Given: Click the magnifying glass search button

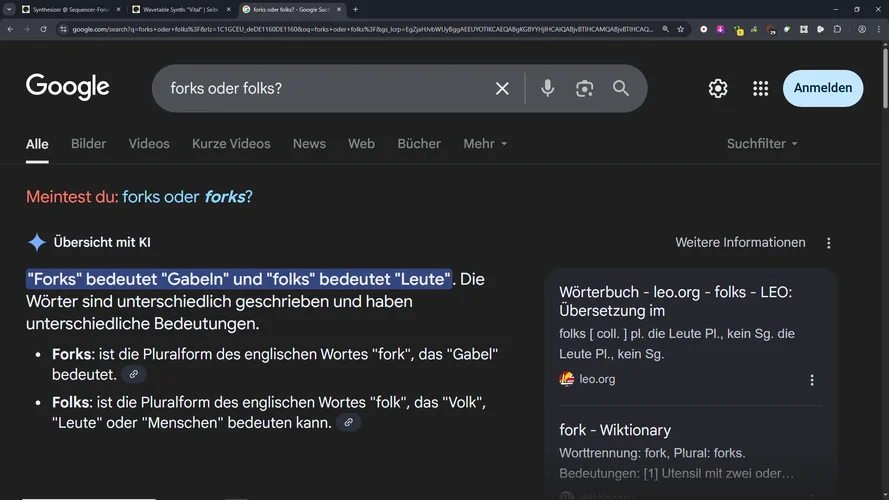Looking at the screenshot, I should click(x=621, y=89).
